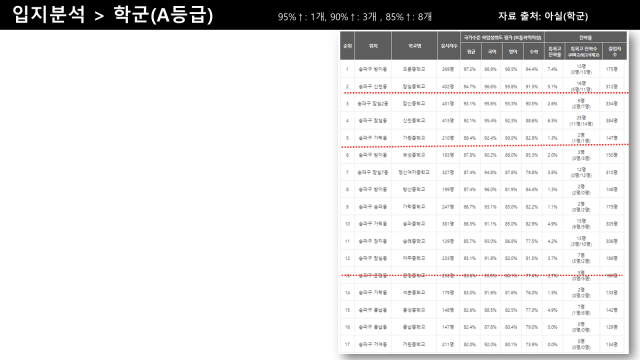Select the 7.4% 진학률 cell in row 1
Screen dimensions: 640x360
(x=552, y=69)
